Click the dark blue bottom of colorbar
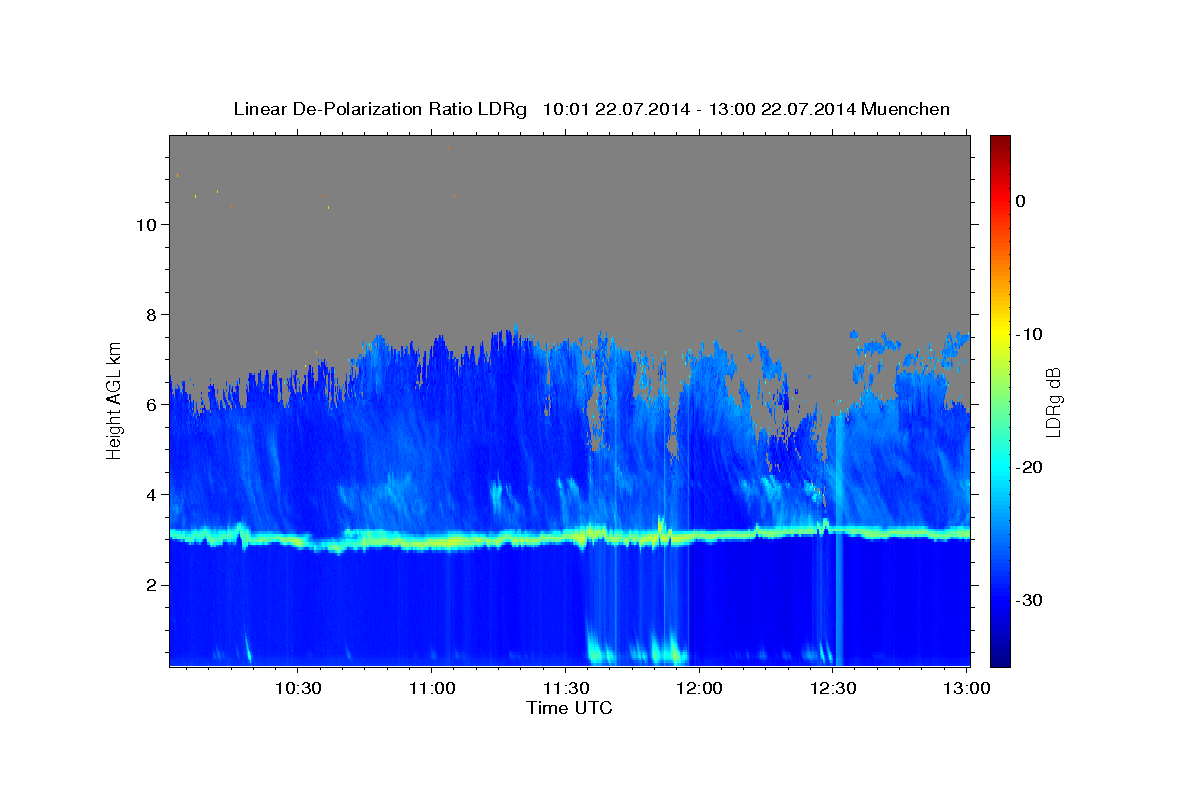The height and width of the screenshot is (800, 1200). point(1000,655)
